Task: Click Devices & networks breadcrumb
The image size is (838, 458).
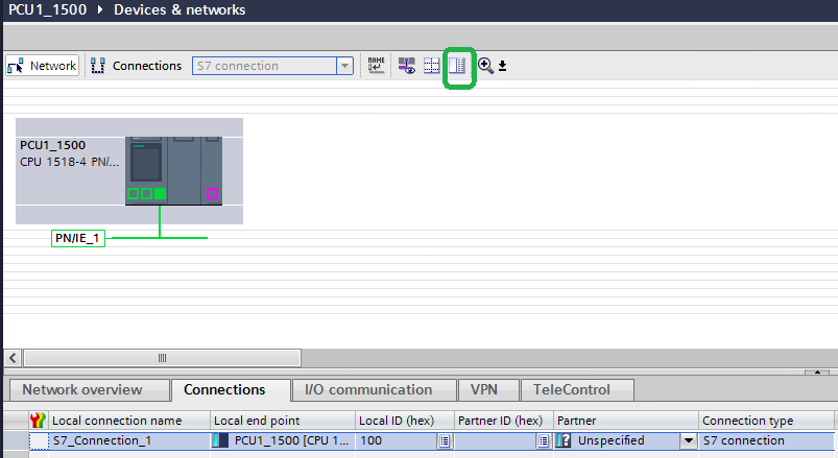Action: pyautogui.click(x=180, y=10)
